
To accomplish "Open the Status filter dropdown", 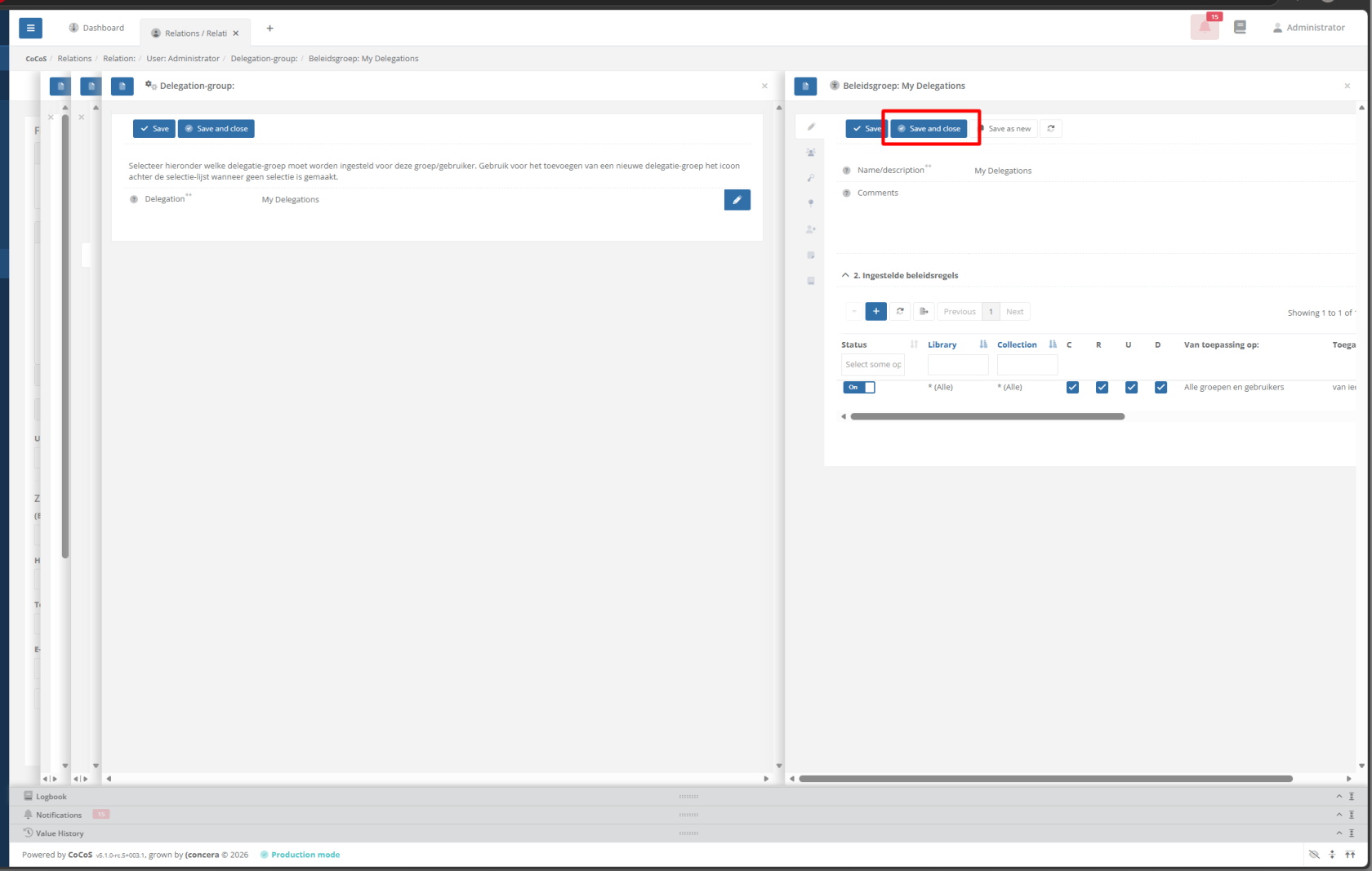I will 873,365.
